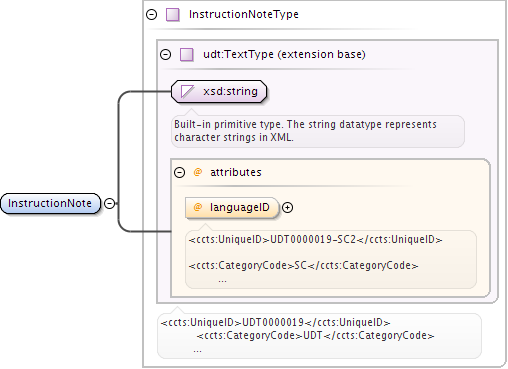
Task: Select the languageID attribute node
Action: [232, 208]
